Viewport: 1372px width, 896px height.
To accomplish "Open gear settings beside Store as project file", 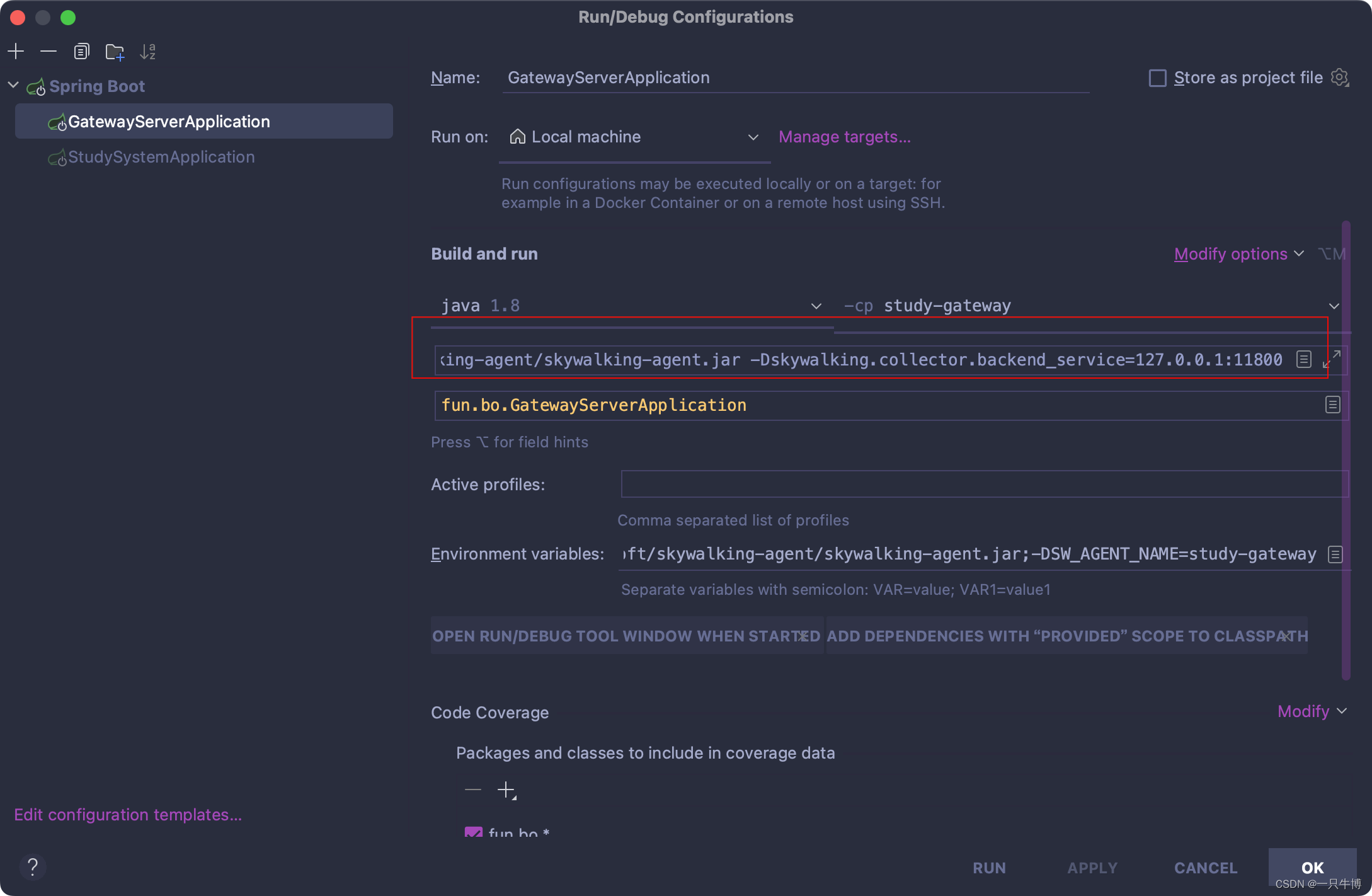I will pyautogui.click(x=1339, y=78).
